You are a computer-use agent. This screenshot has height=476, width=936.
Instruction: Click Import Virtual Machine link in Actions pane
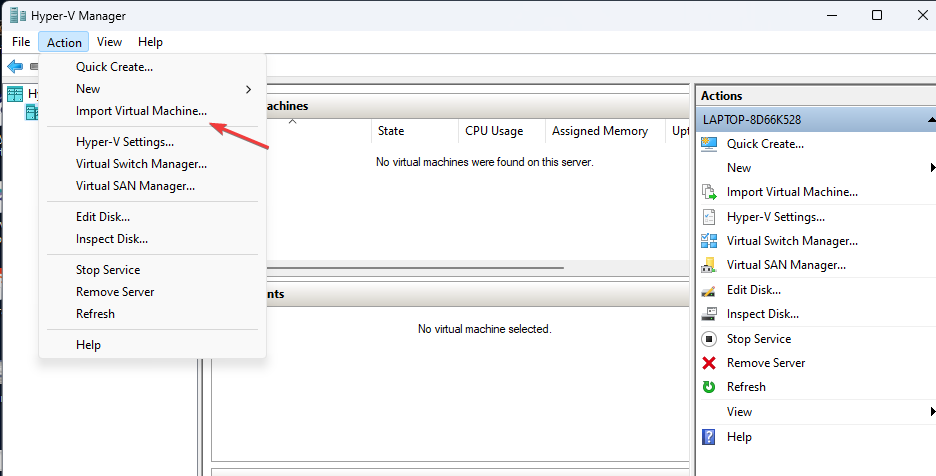coord(792,192)
